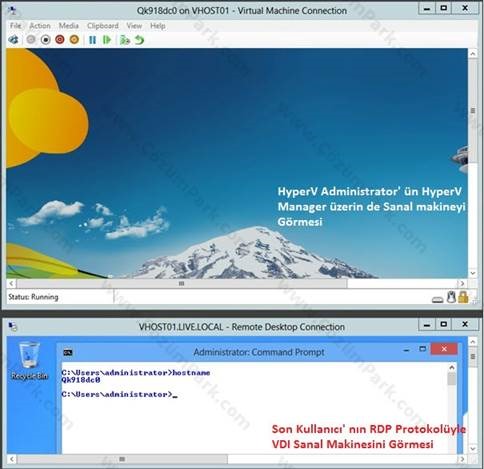Click the VM view horizontal scrollbar thumb
This screenshot has height=469, width=484.
pyautogui.click(x=182, y=283)
